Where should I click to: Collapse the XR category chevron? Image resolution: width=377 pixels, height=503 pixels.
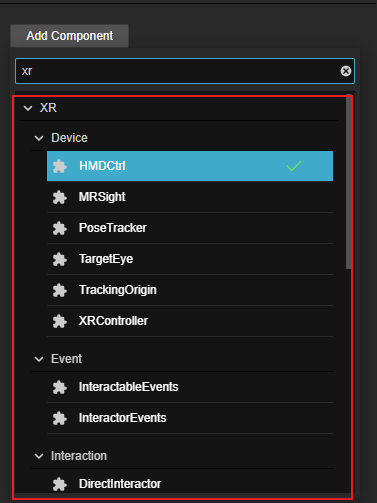(28, 108)
